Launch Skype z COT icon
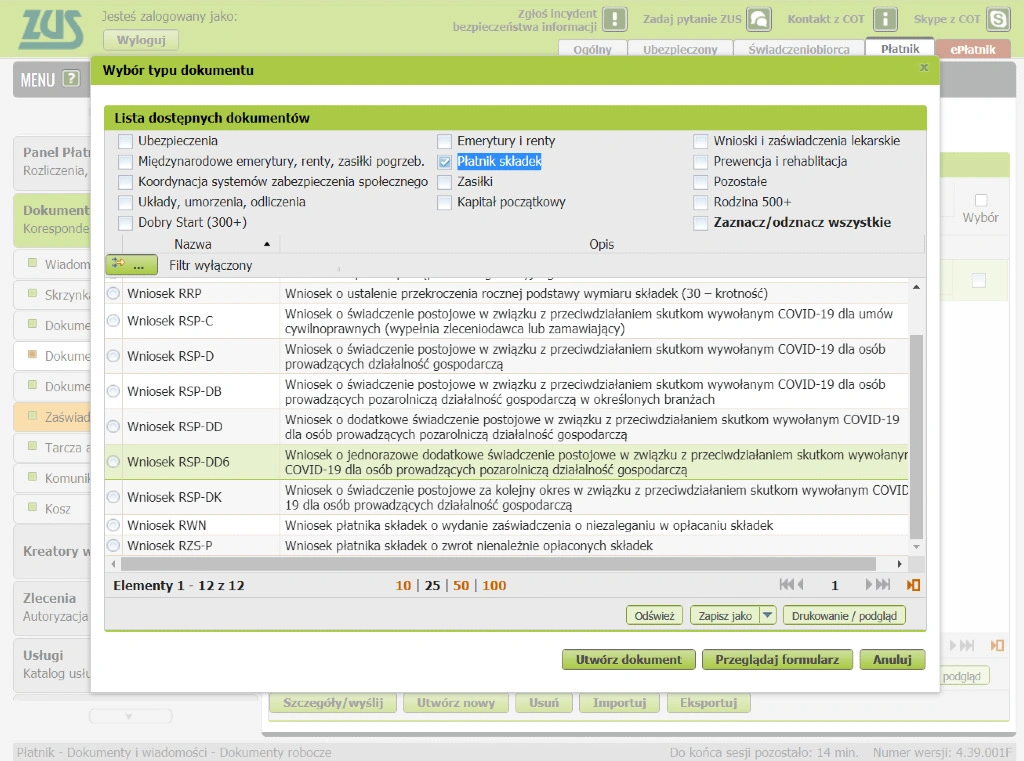This screenshot has height=761, width=1024. (999, 19)
